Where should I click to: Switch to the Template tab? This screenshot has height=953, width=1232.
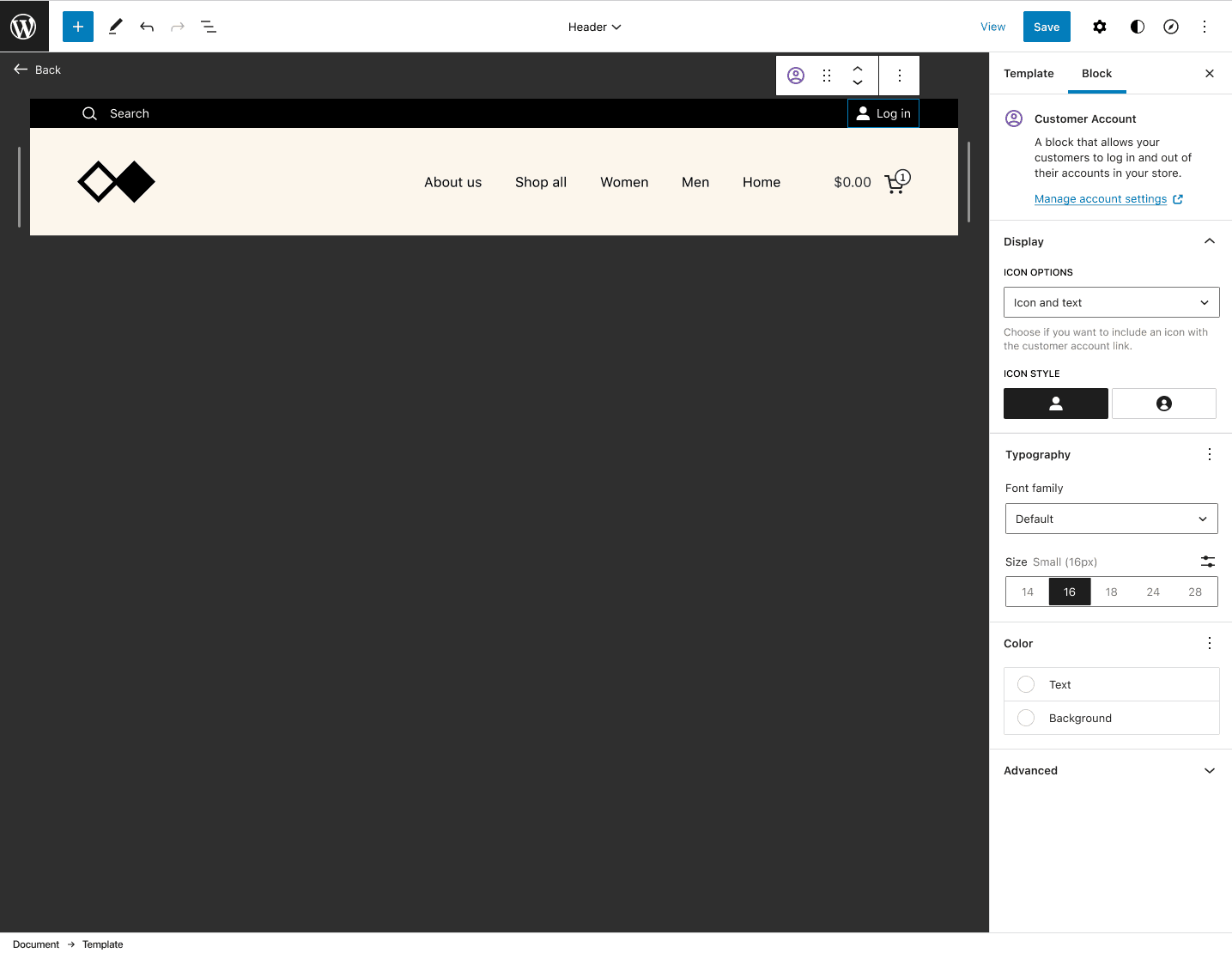click(1029, 73)
